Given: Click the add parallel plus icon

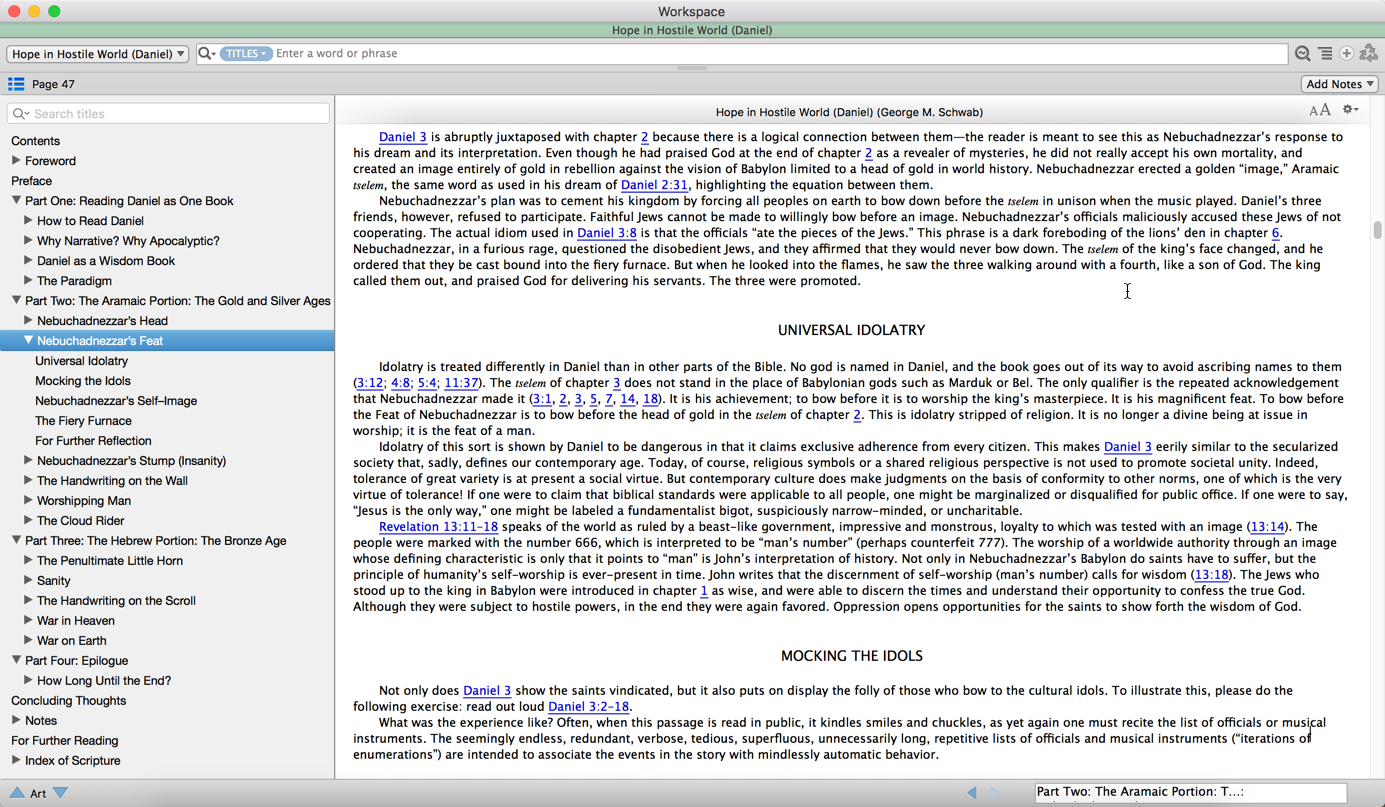Looking at the screenshot, I should click(1347, 54).
